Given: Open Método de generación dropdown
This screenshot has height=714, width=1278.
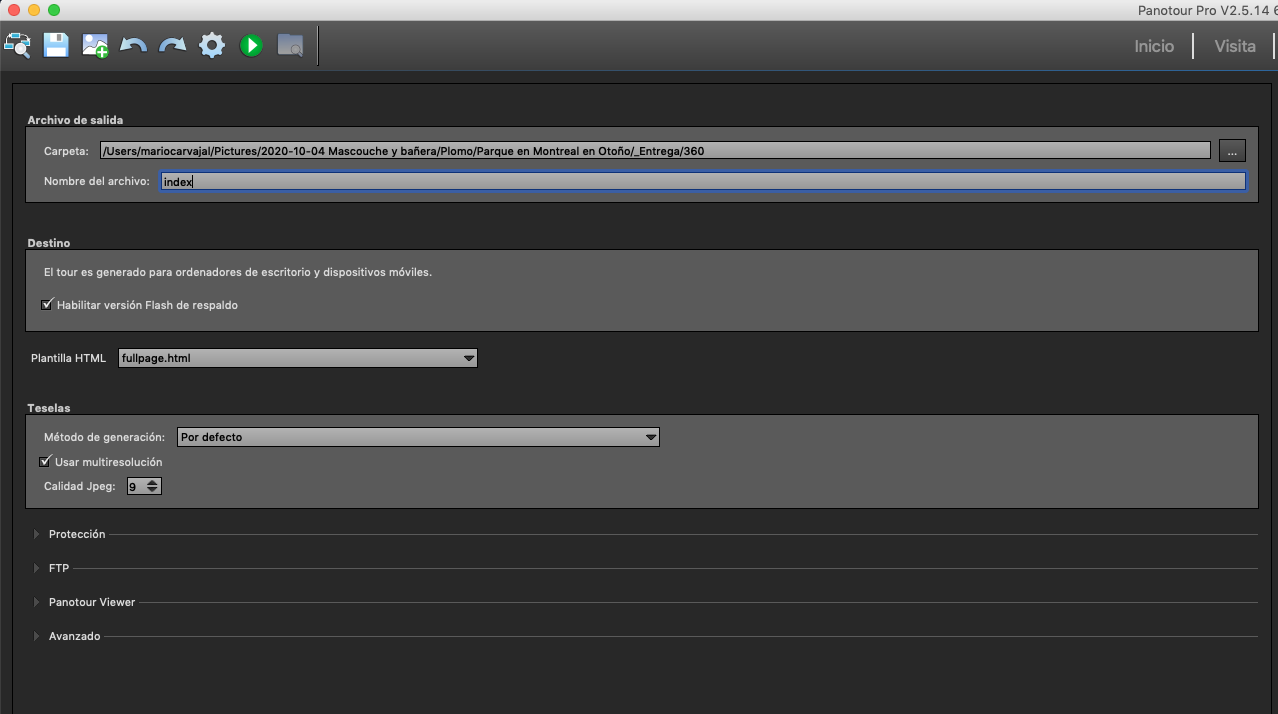Looking at the screenshot, I should click(417, 437).
